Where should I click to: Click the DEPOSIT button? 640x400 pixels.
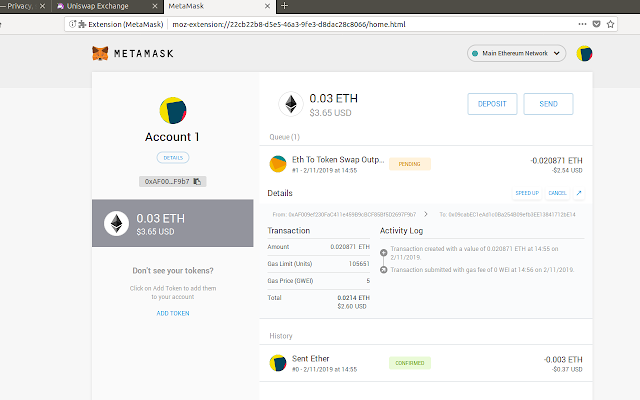point(492,104)
